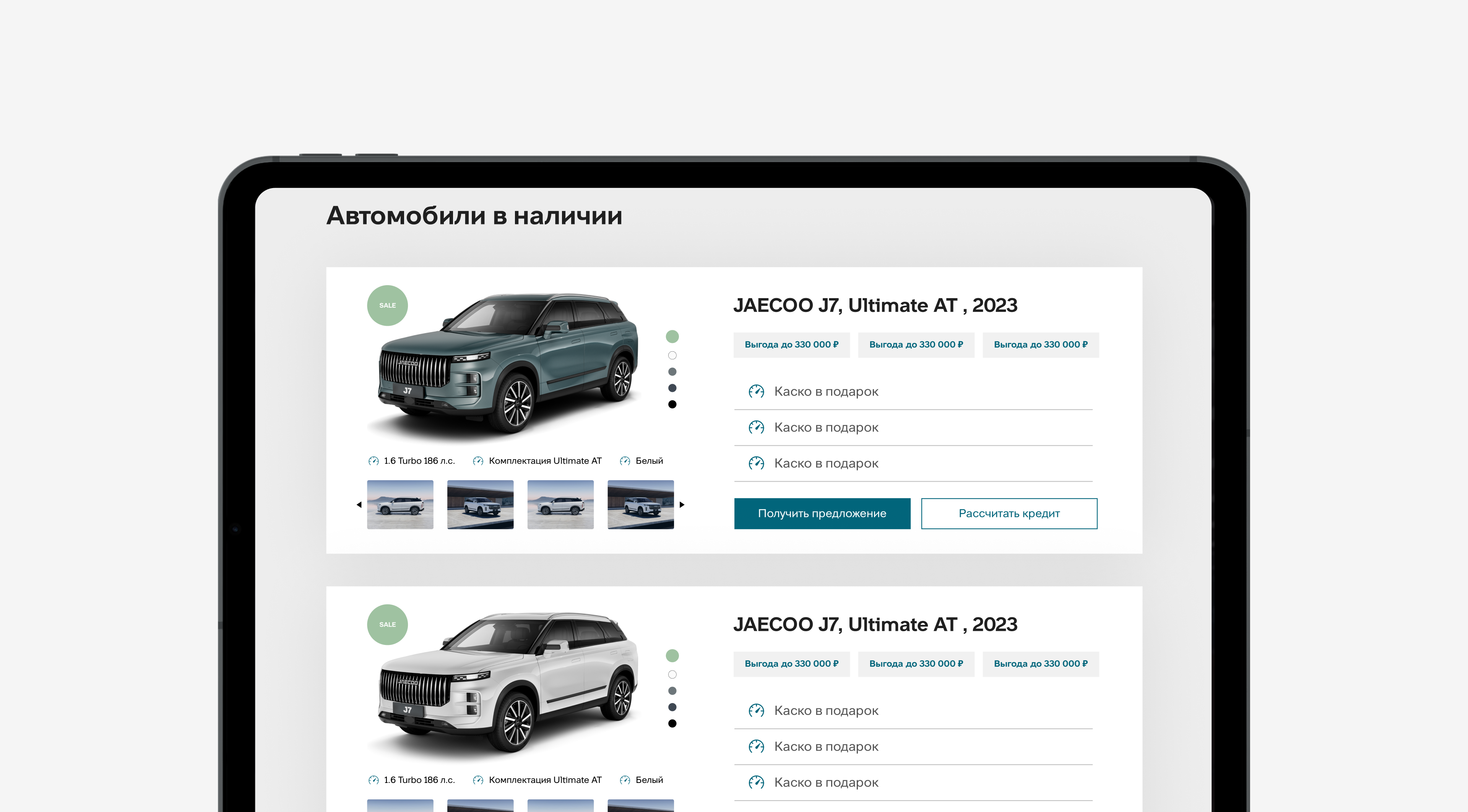
Task: Click the second Выгода до 330 000 ₽ badge in green car card
Action: click(x=916, y=345)
